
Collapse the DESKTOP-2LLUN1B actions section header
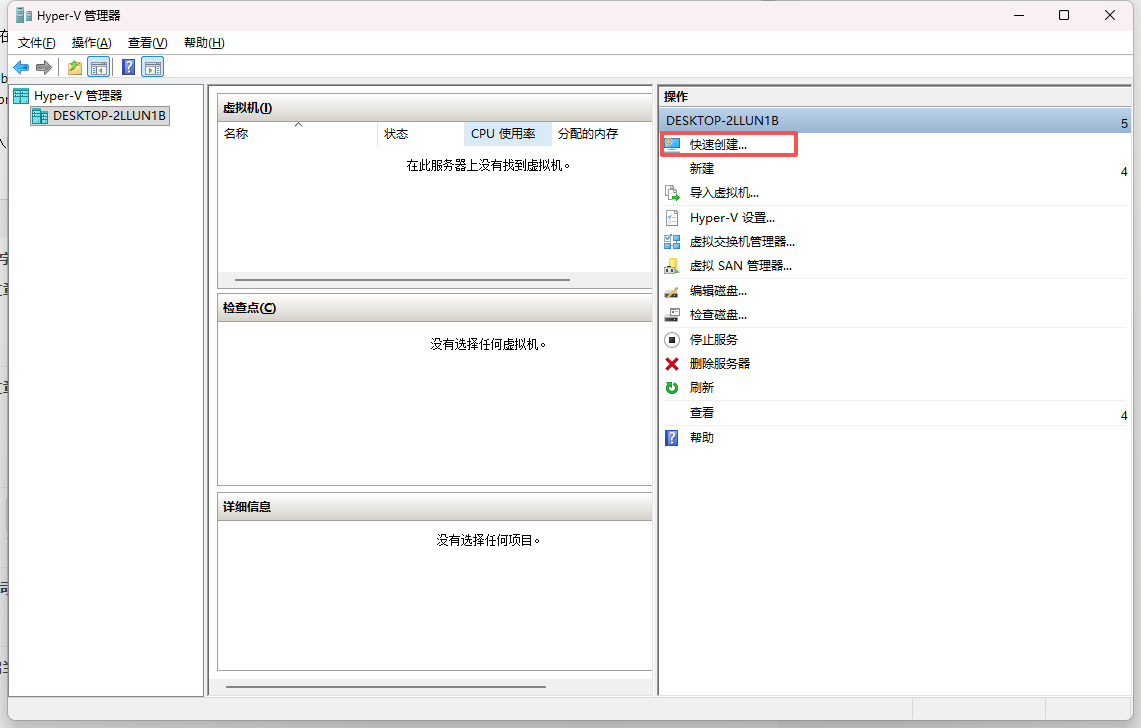coord(1124,122)
